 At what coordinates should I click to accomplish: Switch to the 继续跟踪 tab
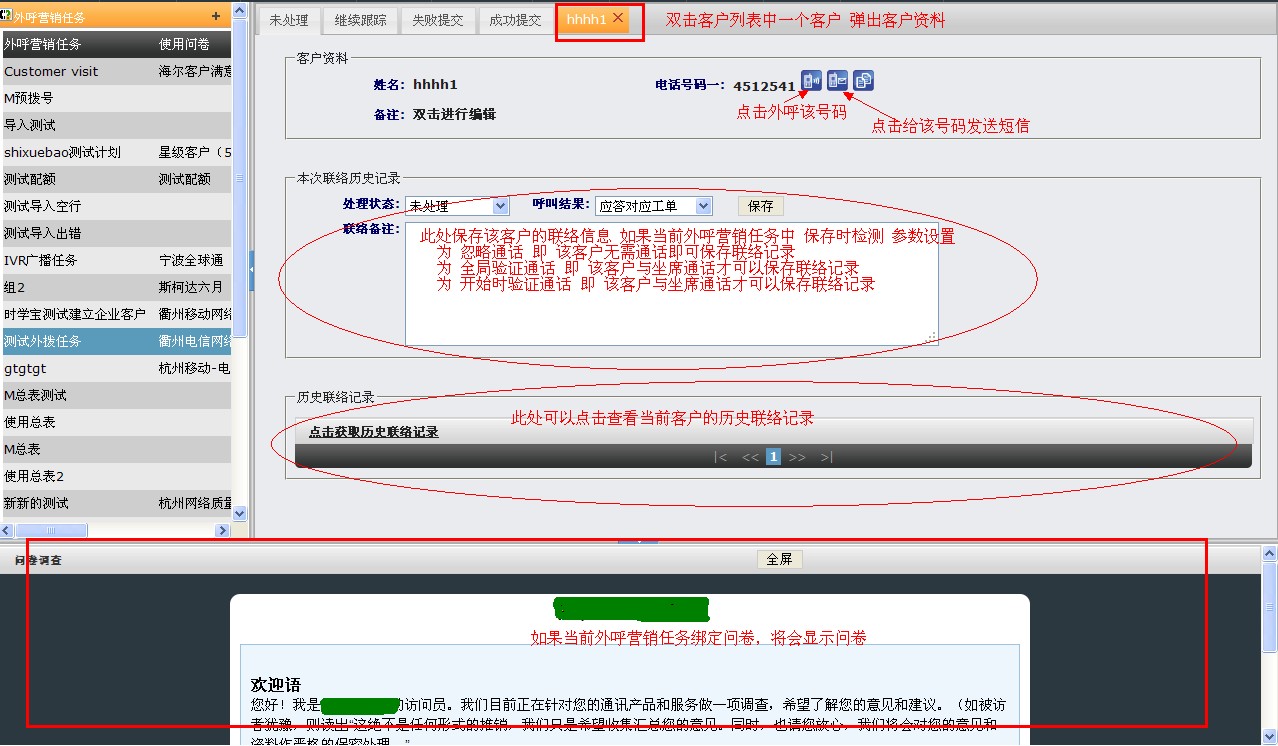coord(361,20)
